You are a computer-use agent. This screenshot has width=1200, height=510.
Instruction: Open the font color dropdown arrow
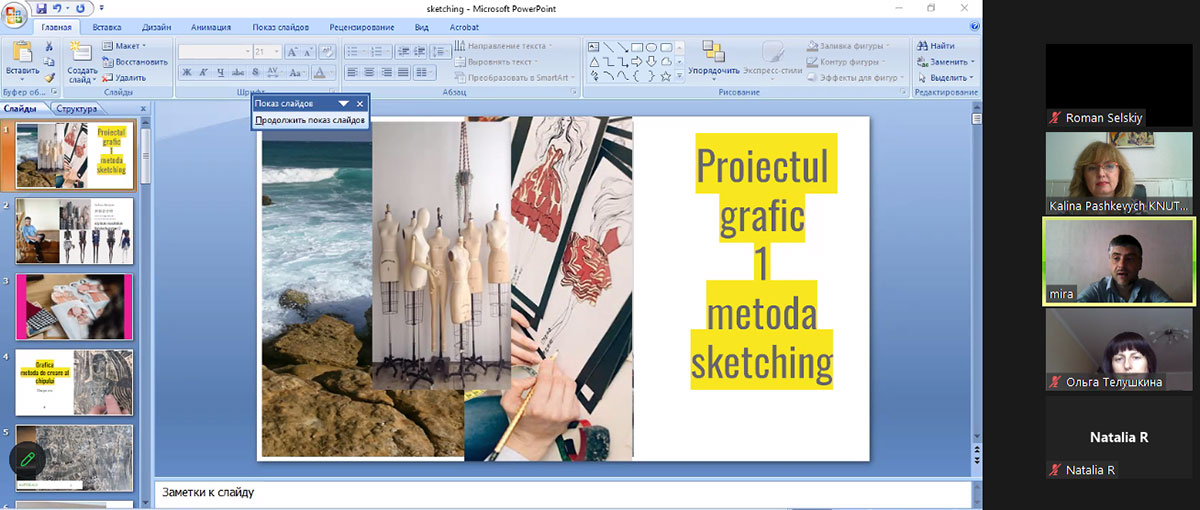[332, 72]
